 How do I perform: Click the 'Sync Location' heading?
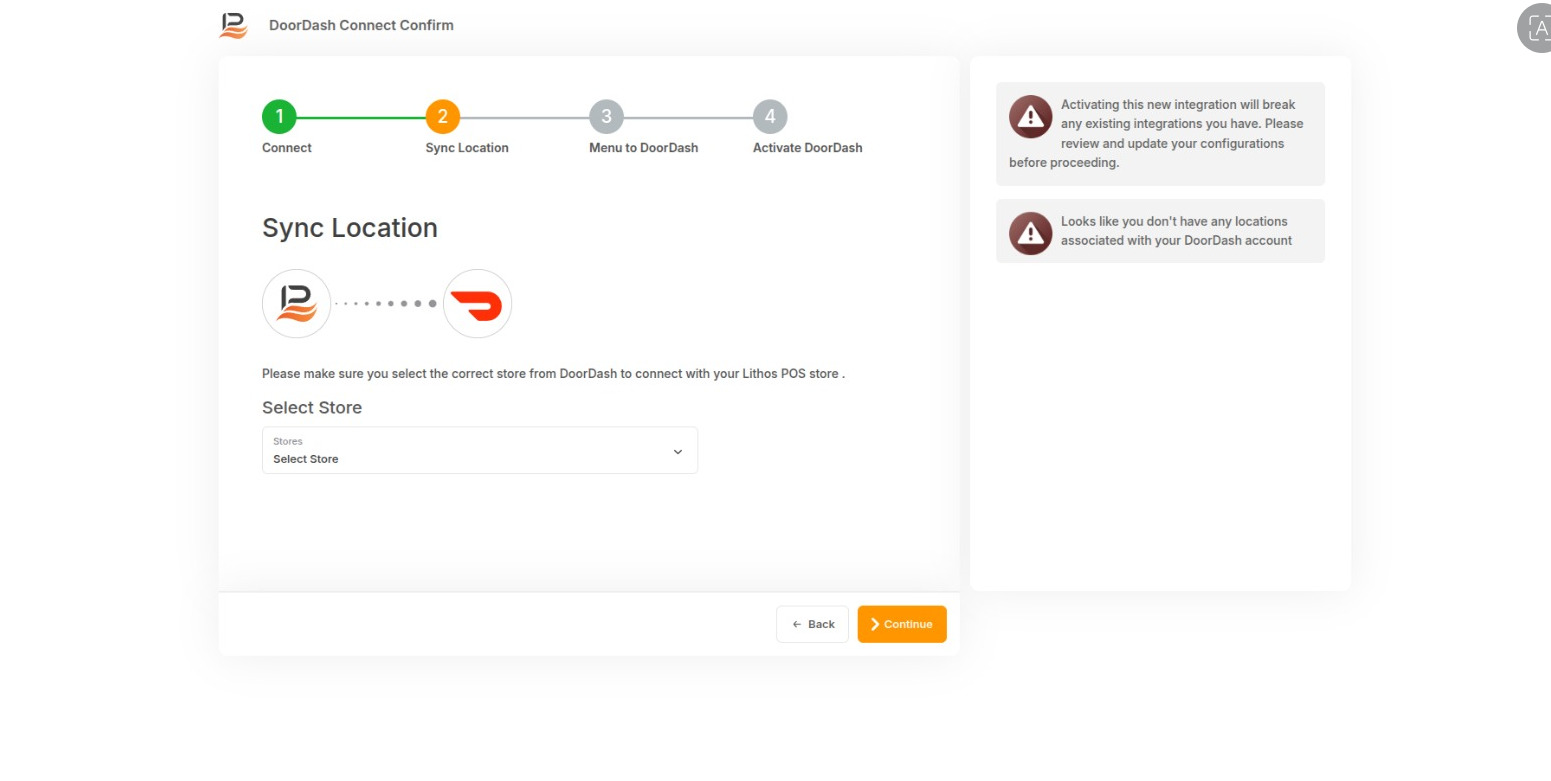(x=350, y=228)
